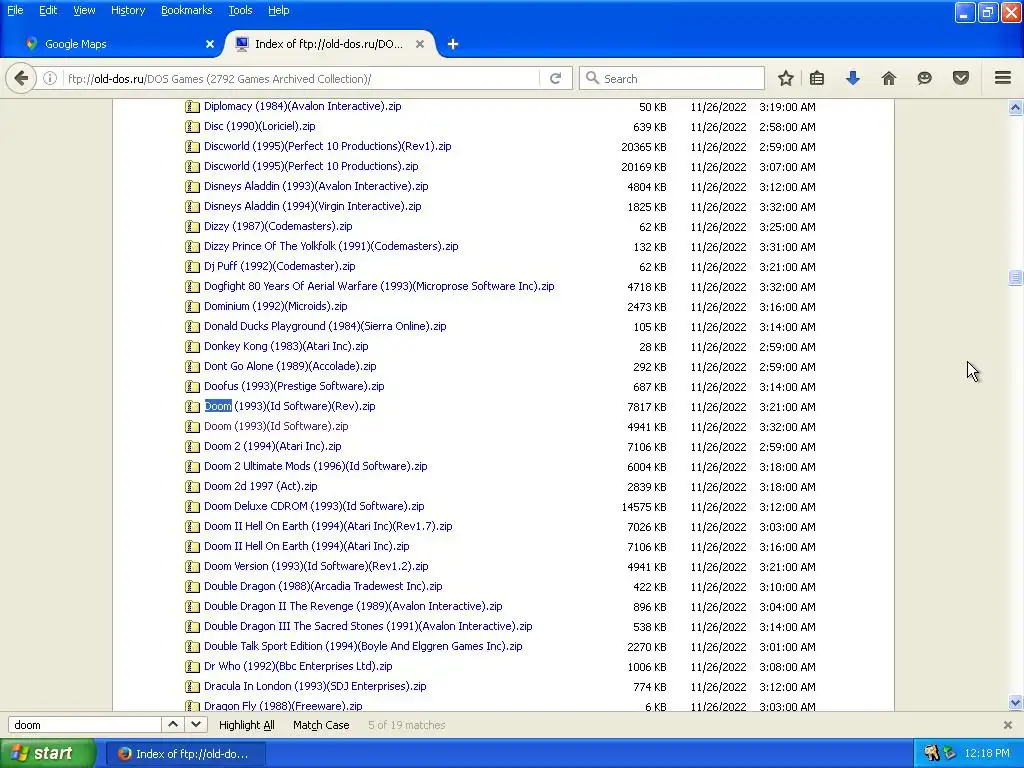Open the Downloads arrow icon
Image resolution: width=1024 pixels, height=768 pixels.
point(853,78)
